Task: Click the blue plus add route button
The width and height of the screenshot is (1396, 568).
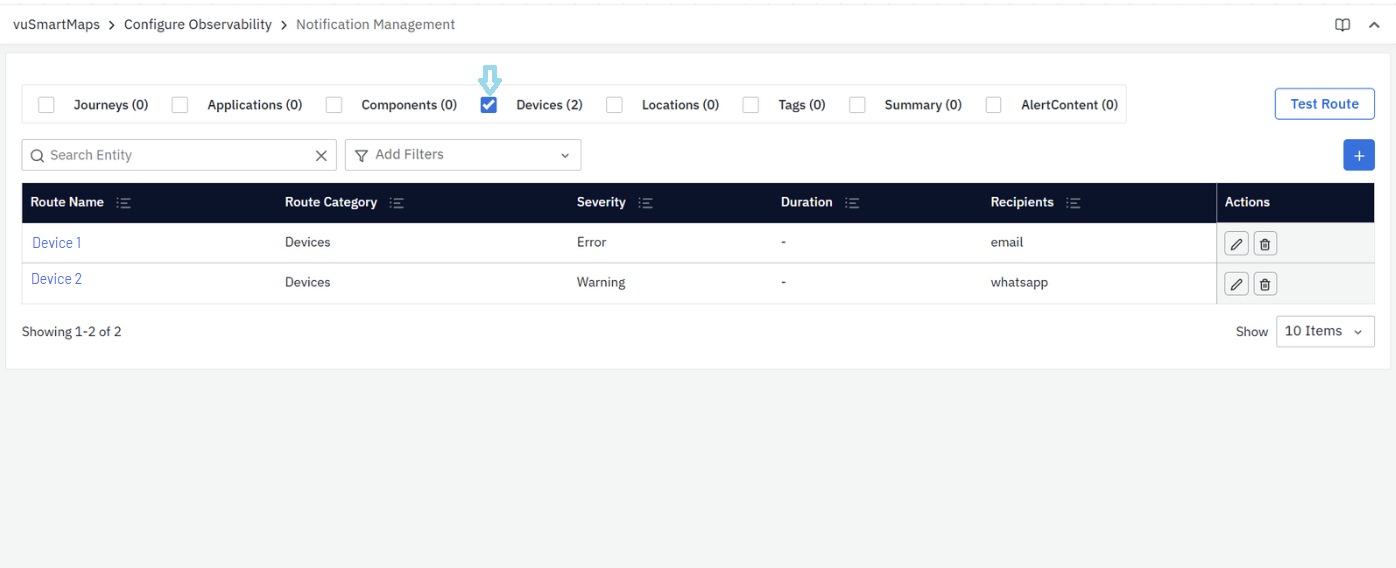Action: tap(1358, 155)
